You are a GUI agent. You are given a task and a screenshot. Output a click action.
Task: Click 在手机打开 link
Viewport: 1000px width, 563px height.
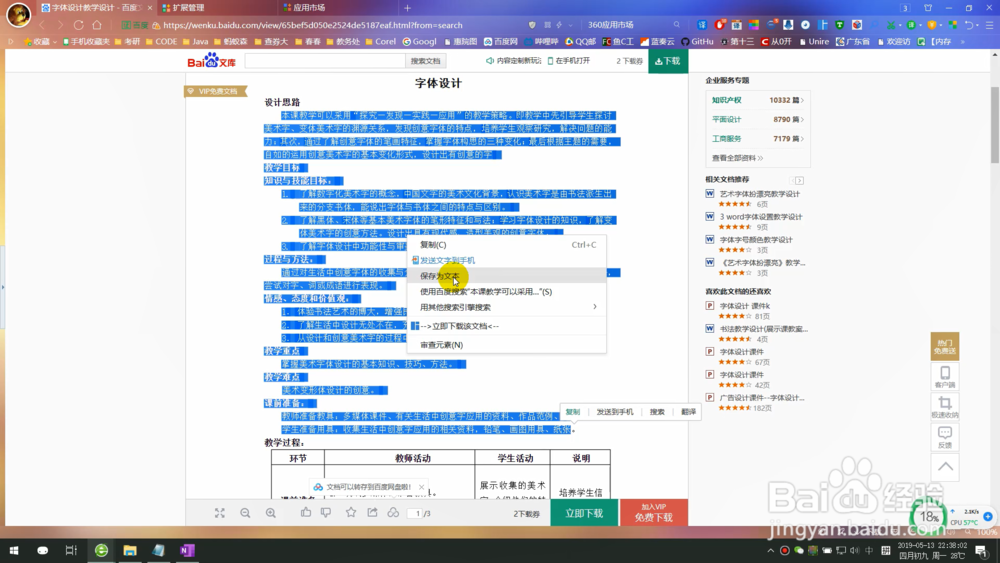click(x=569, y=61)
